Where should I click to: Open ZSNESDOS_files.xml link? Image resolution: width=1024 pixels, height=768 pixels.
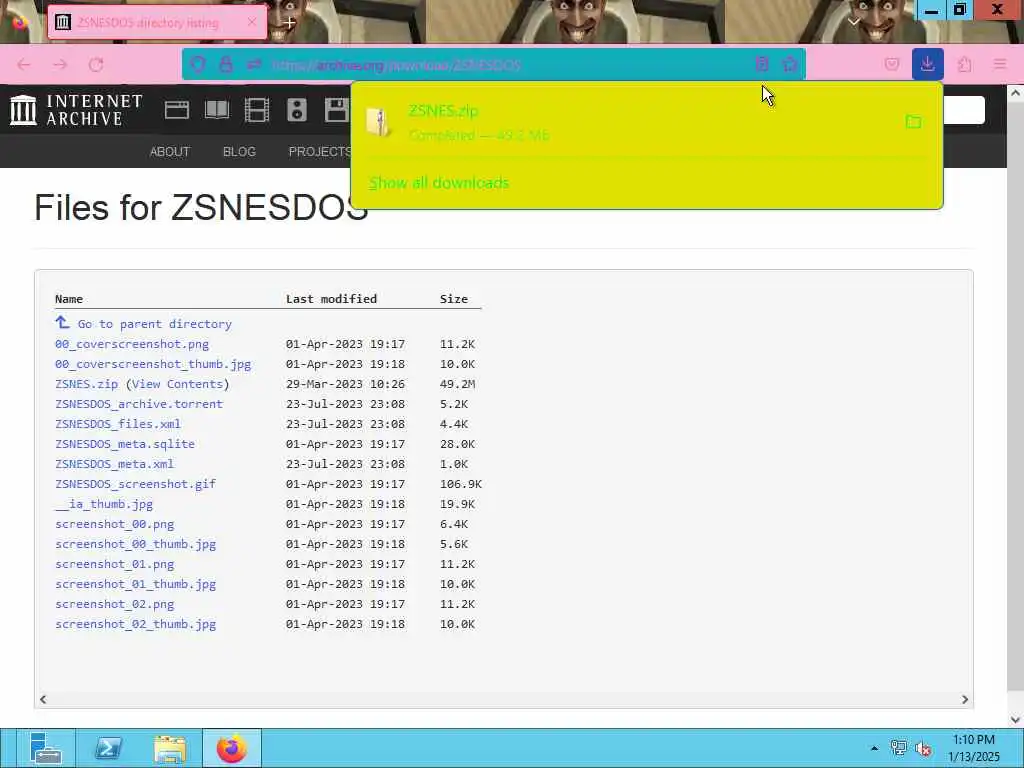click(x=118, y=424)
